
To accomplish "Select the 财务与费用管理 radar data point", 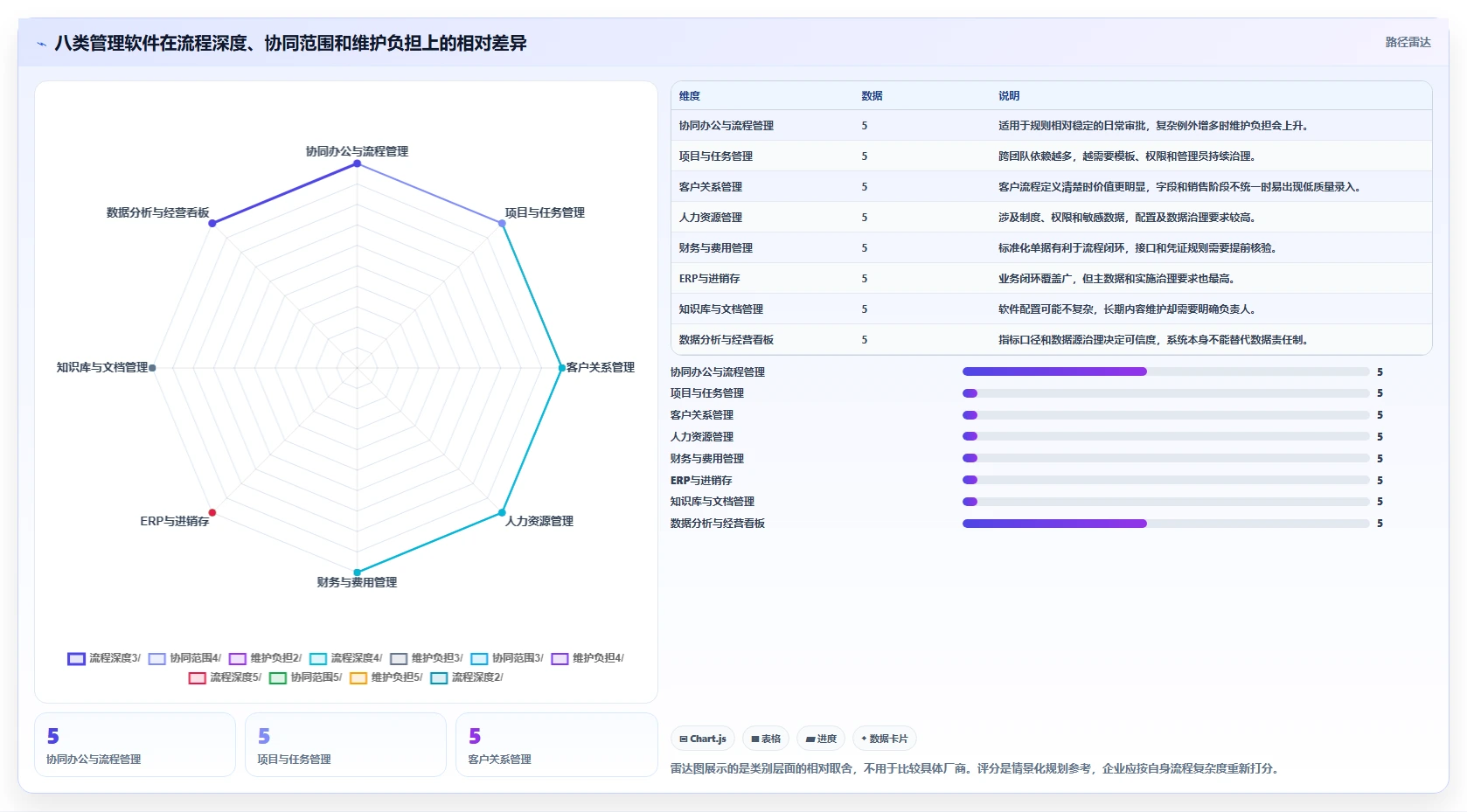I will 357,573.
